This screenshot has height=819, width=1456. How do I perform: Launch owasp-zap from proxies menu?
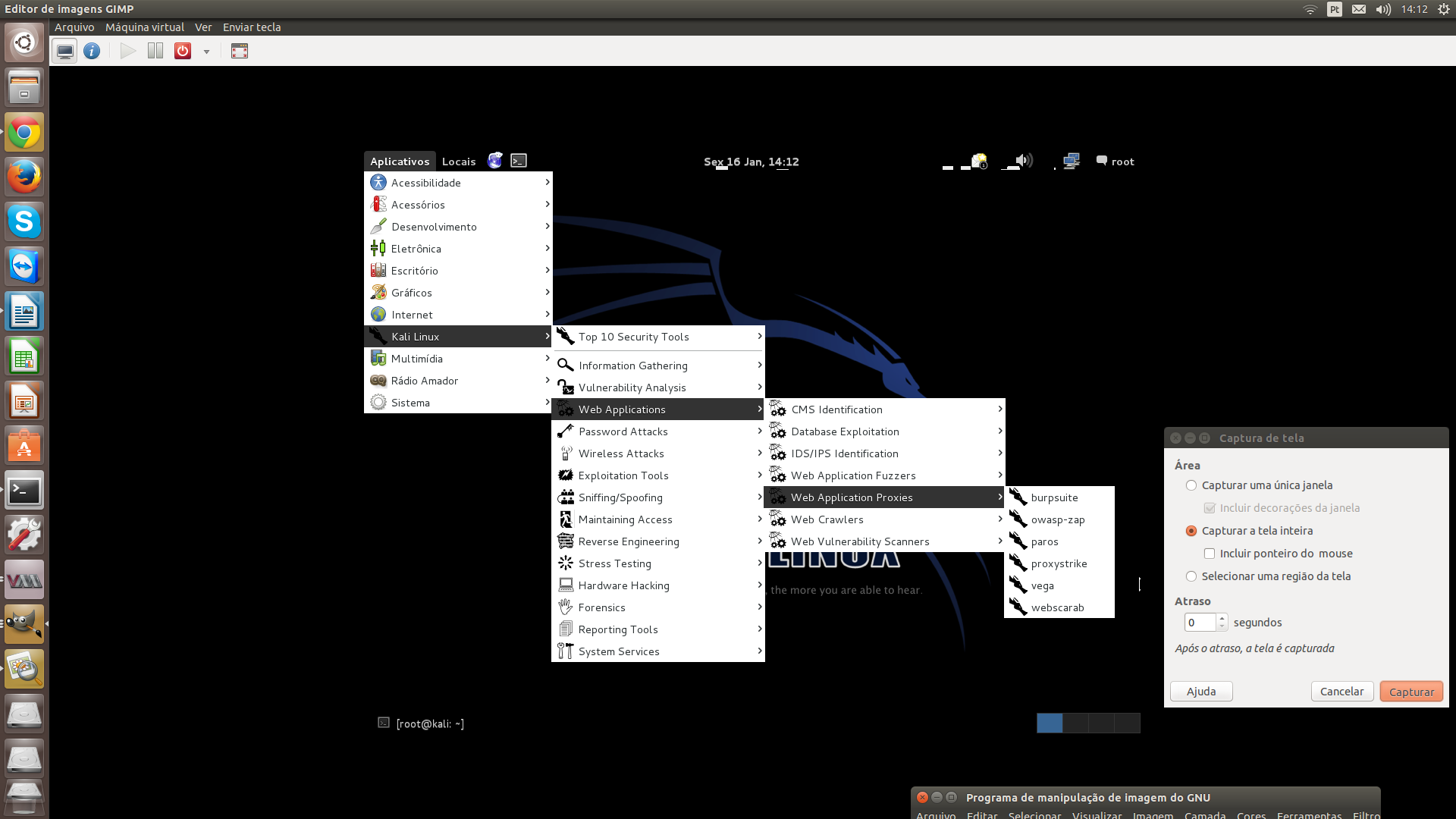[1059, 519]
